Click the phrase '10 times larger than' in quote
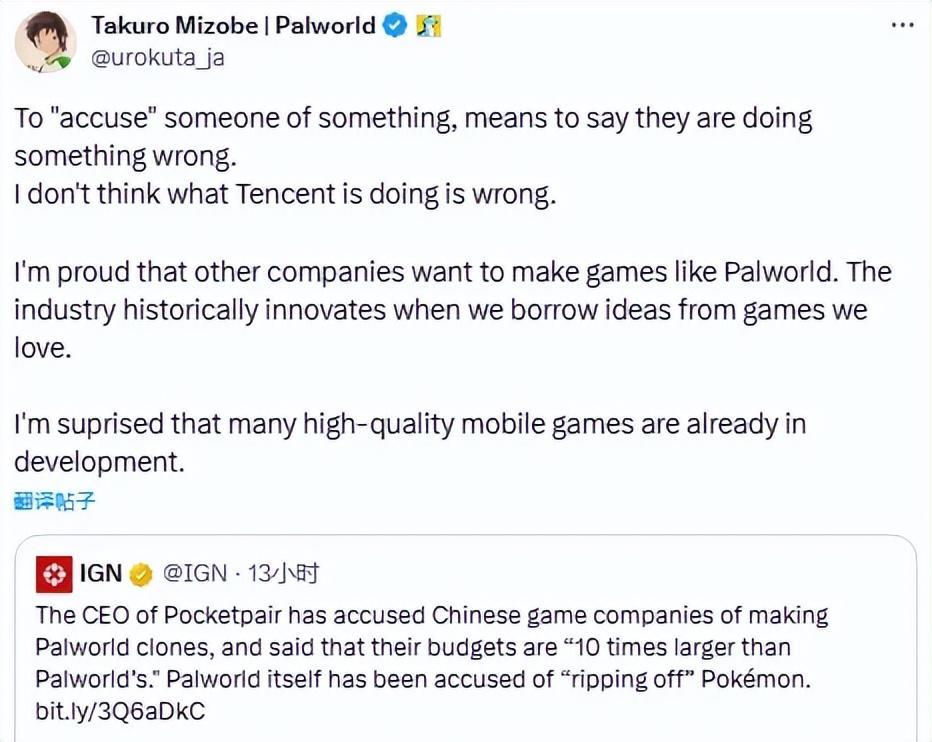 686,648
